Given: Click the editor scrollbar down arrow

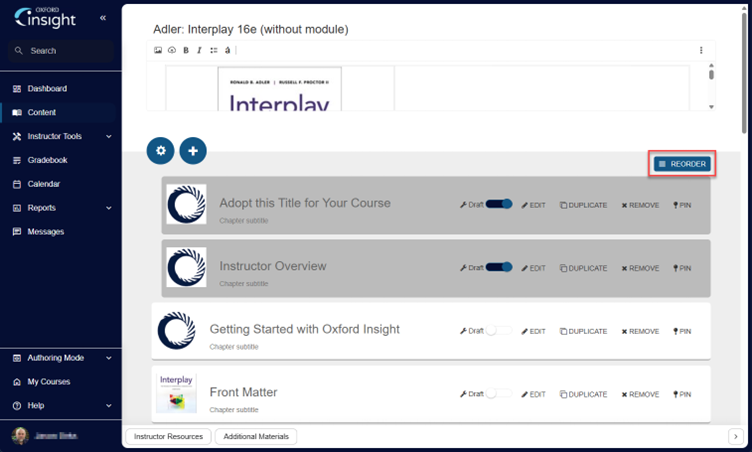Looking at the screenshot, I should click(x=711, y=107).
